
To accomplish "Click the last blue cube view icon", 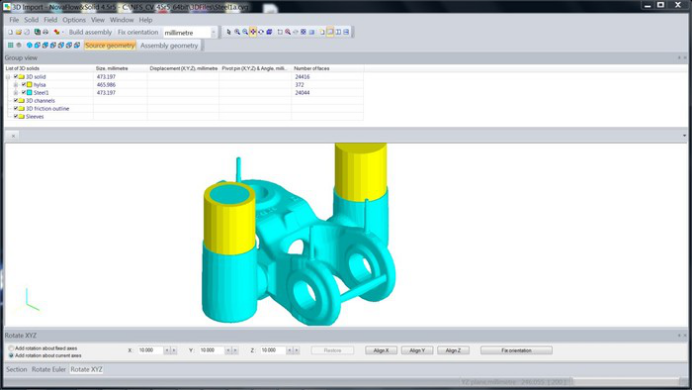I will 77,45.
